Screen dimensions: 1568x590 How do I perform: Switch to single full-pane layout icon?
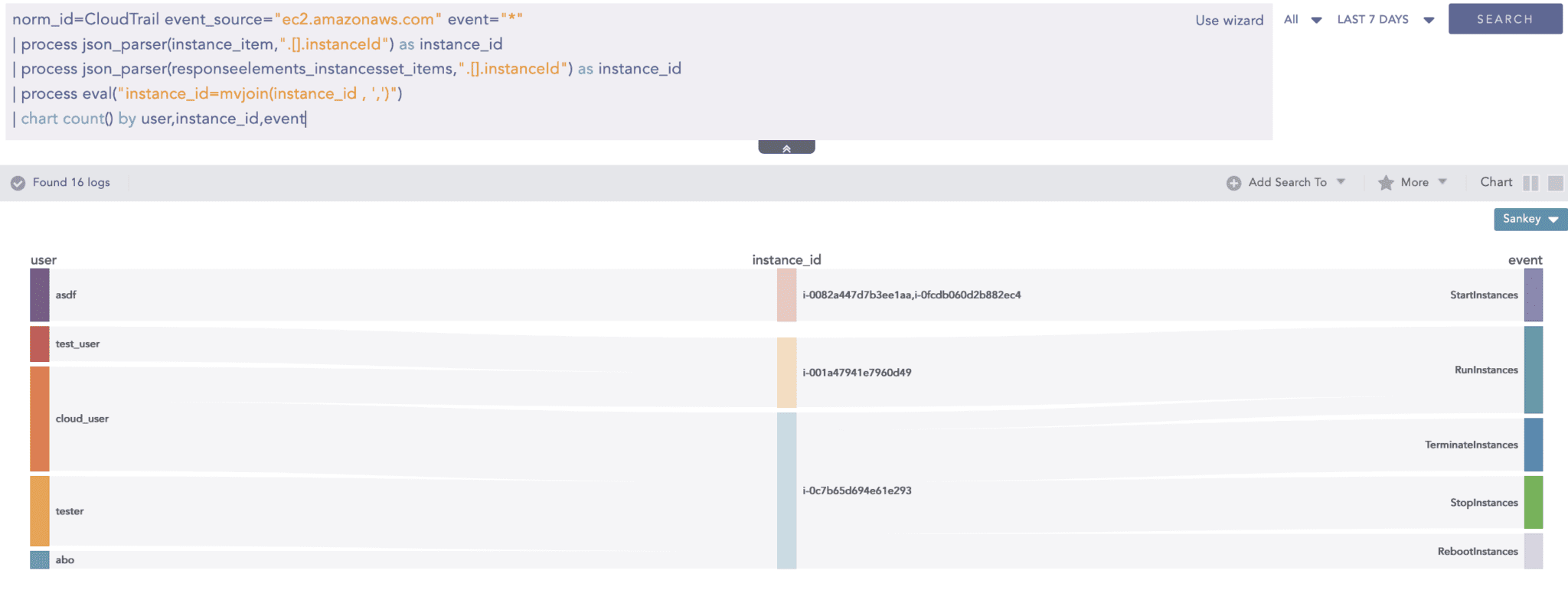1555,183
